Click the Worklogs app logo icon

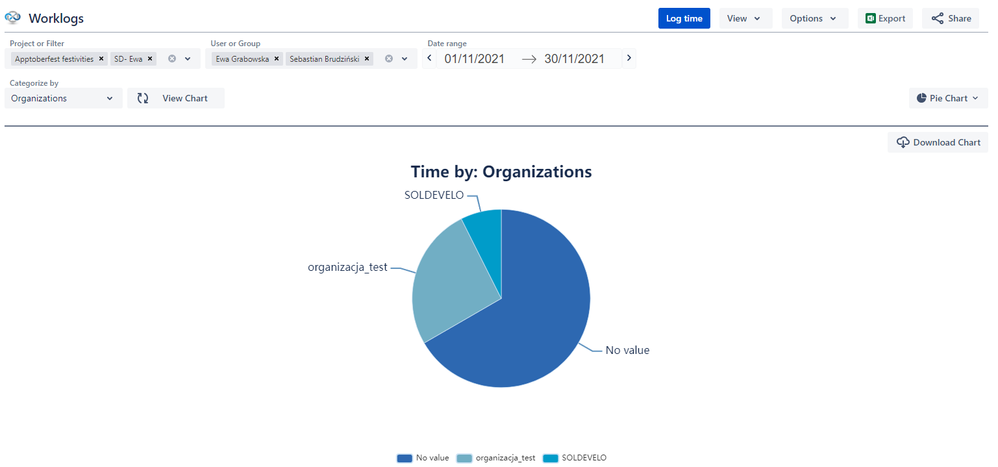pos(13,18)
